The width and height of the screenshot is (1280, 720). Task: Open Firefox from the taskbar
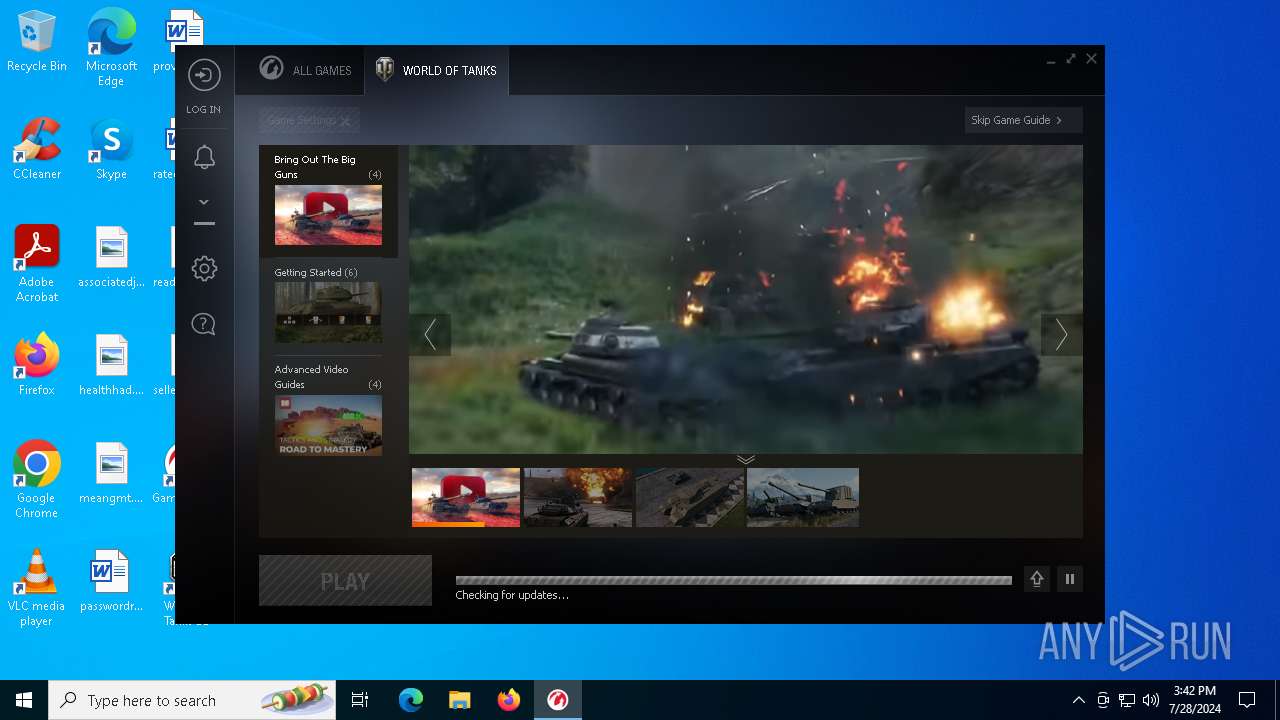509,700
